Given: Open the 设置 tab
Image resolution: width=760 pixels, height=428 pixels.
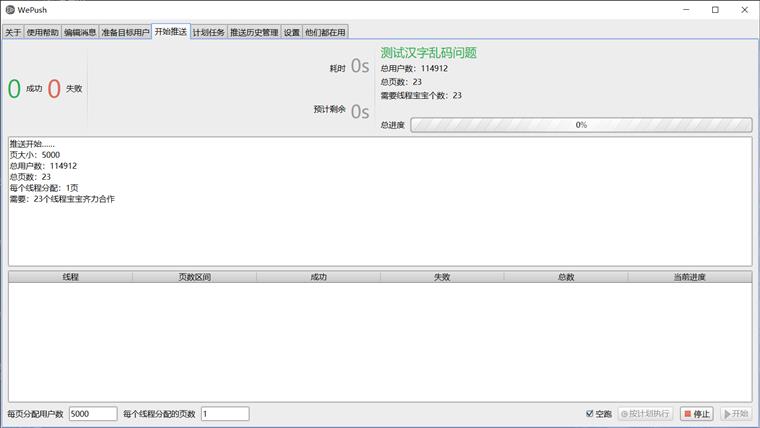Looking at the screenshot, I should coord(292,32).
